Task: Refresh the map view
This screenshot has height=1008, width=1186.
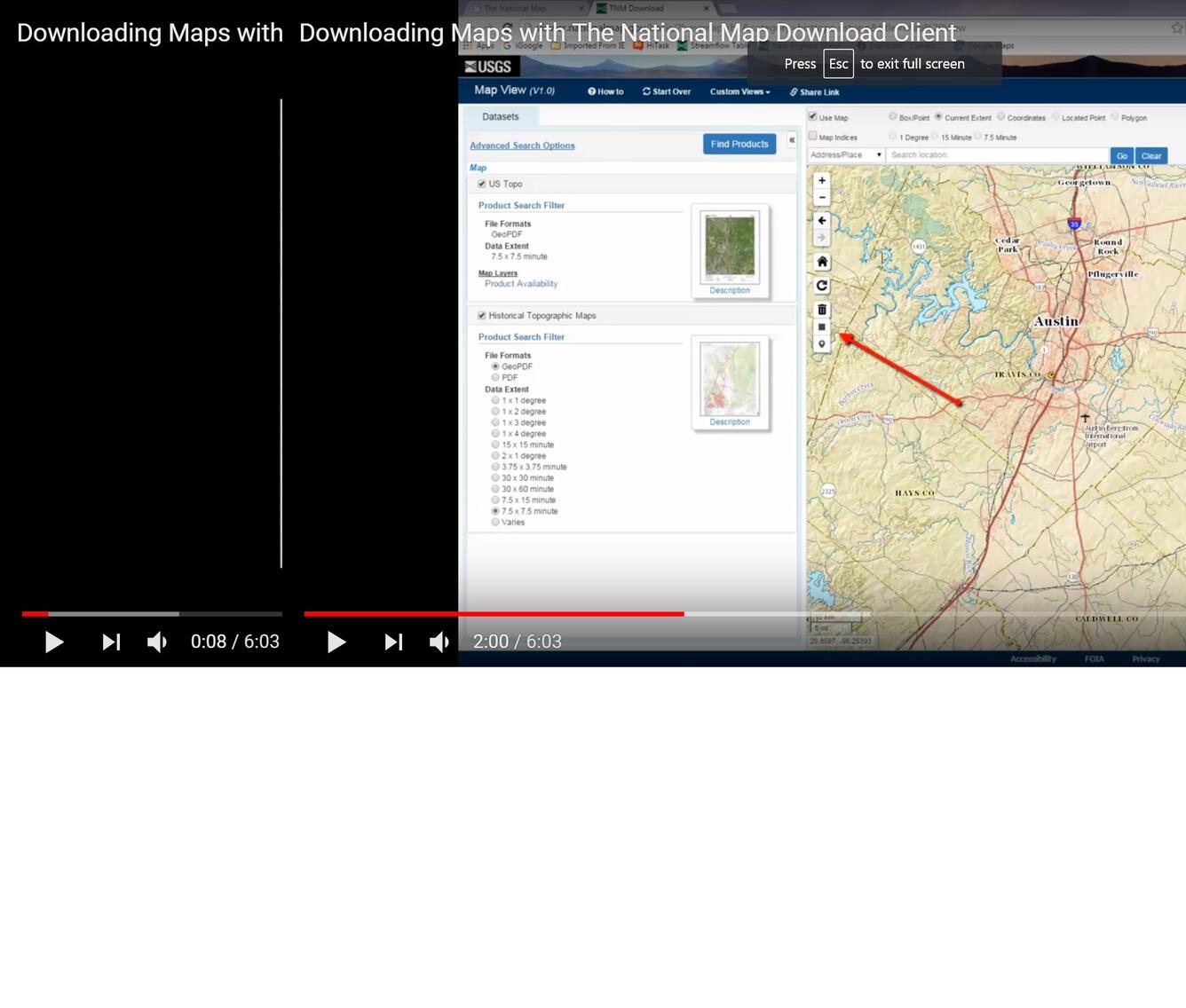Action: (821, 286)
